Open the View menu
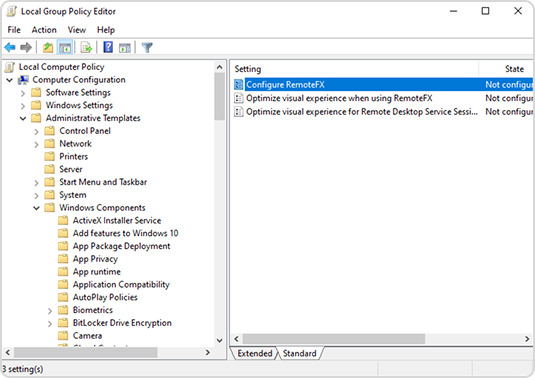The image size is (535, 378). [x=77, y=30]
